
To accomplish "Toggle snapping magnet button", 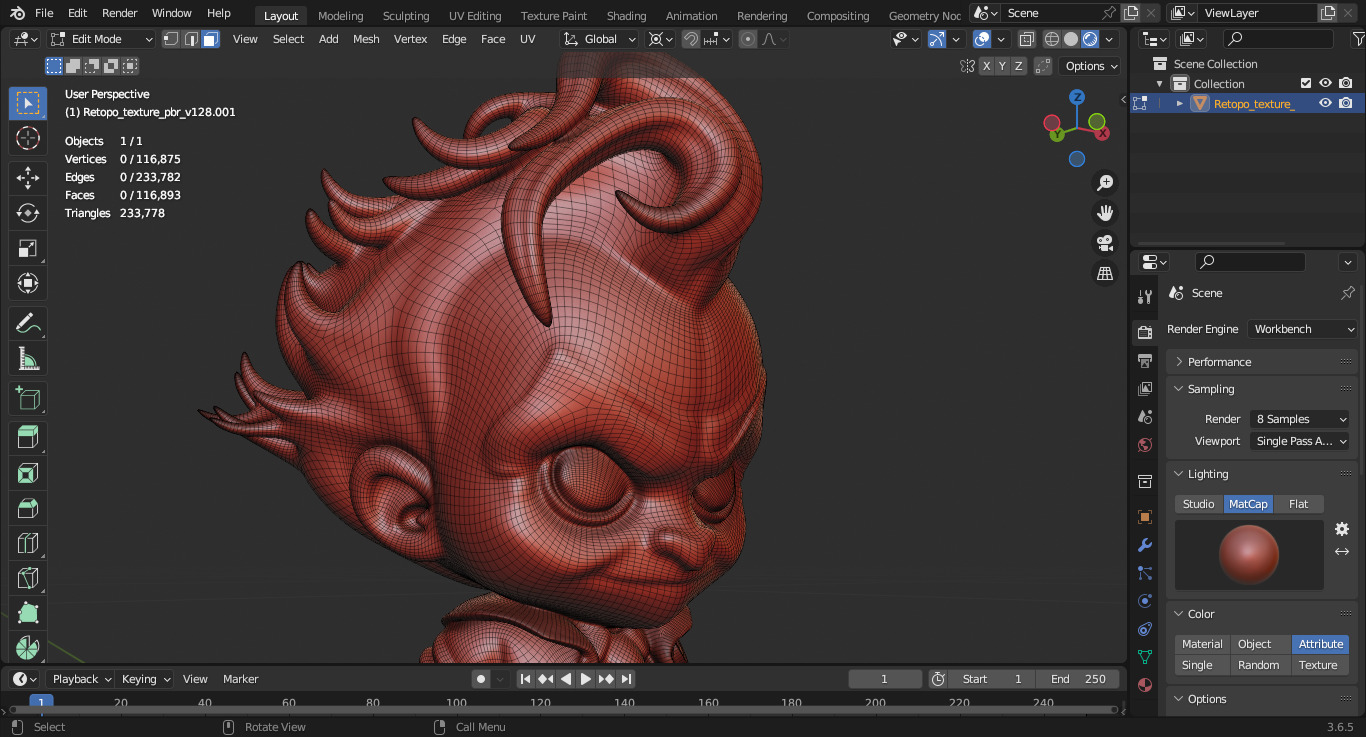I will coord(691,39).
